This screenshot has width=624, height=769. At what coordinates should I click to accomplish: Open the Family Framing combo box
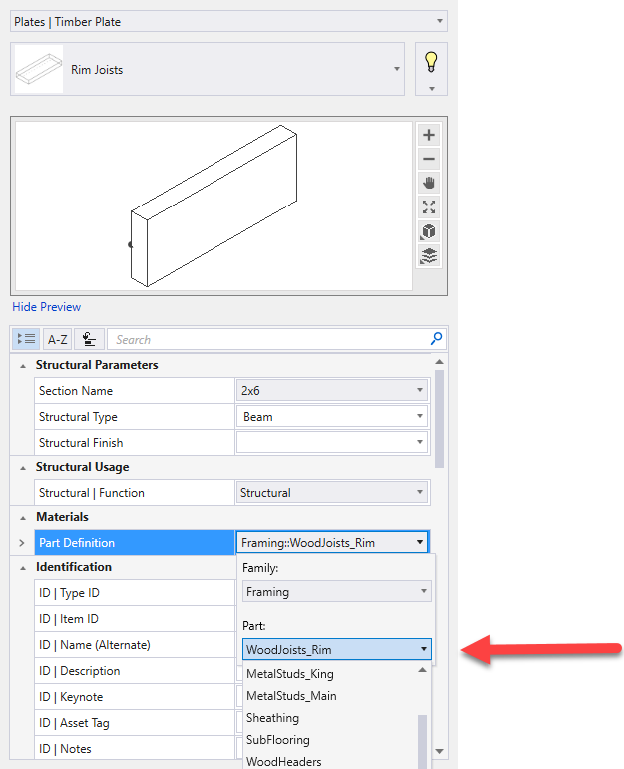coord(337,591)
